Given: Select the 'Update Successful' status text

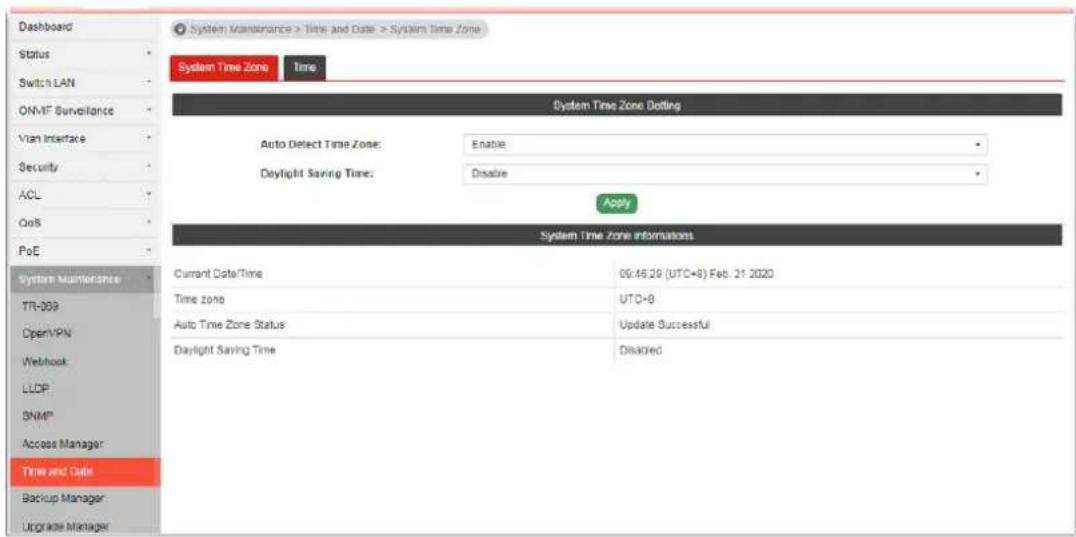Looking at the screenshot, I should [664, 324].
